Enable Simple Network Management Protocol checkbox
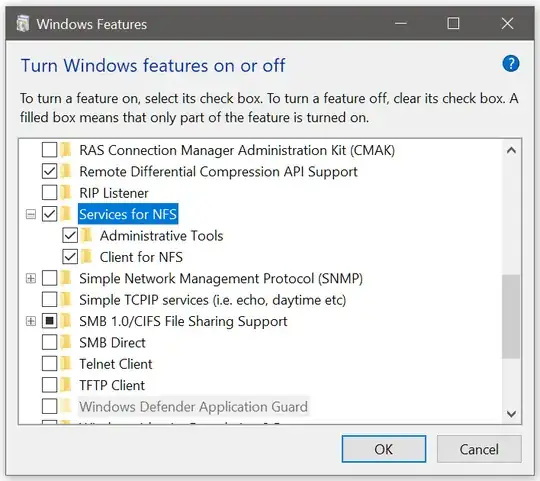The width and height of the screenshot is (540, 481). tap(50, 278)
